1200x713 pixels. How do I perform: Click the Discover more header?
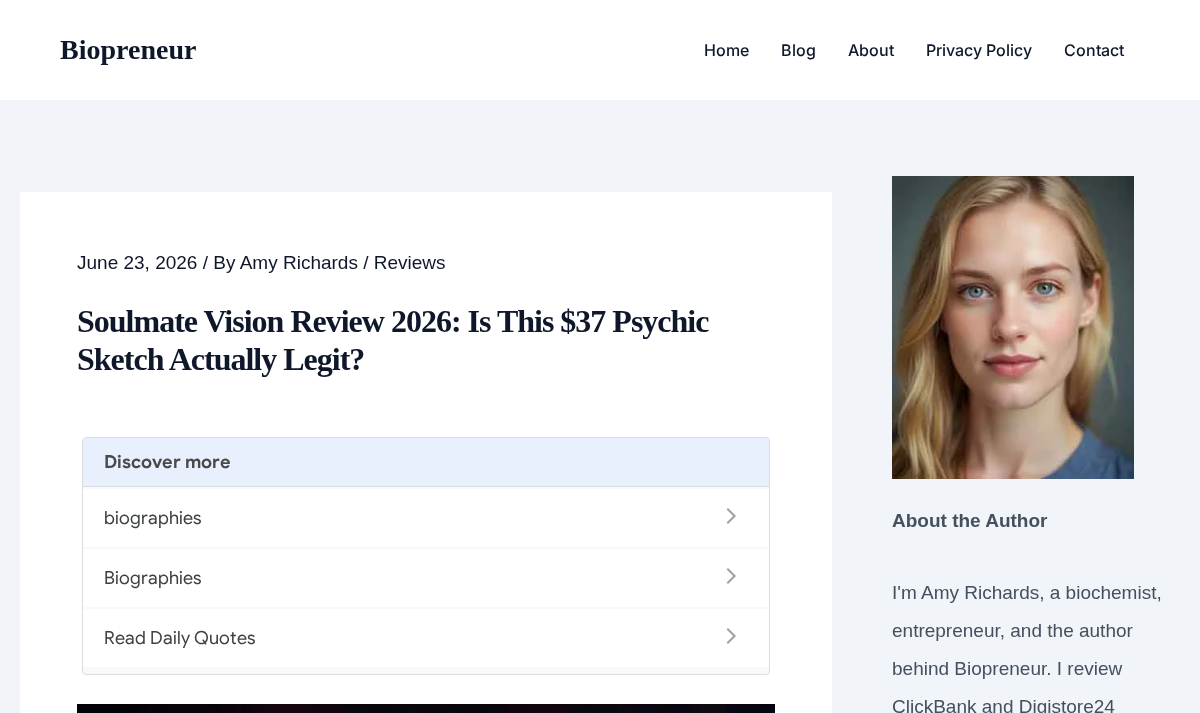point(426,462)
